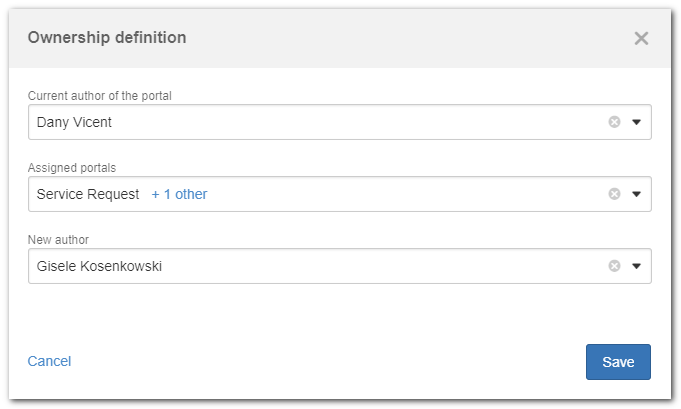Close the Ownership definition dialog
Viewport: 681px width, 409px height.
pos(641,38)
